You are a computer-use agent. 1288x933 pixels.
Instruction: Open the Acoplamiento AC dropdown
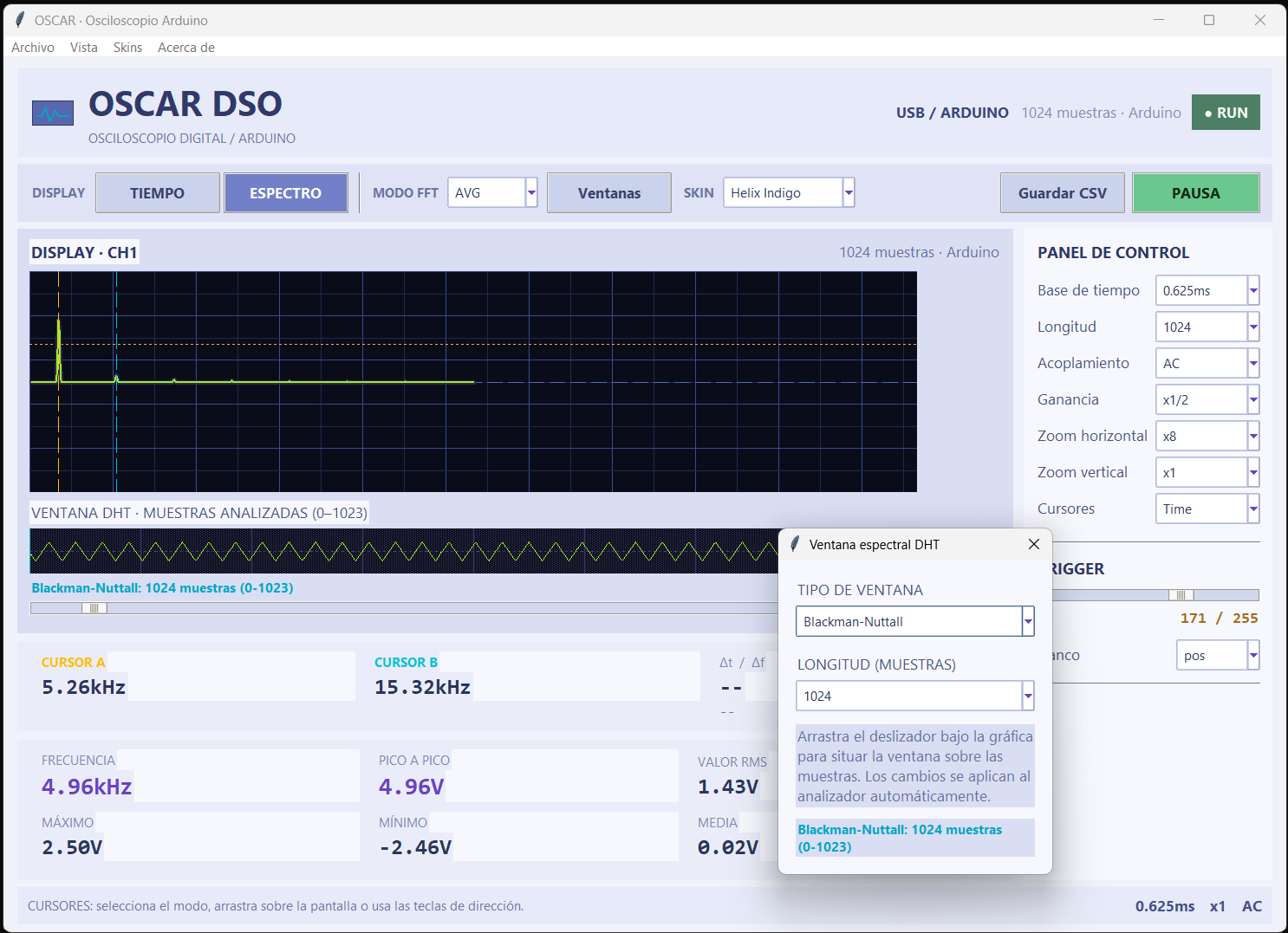[x=1207, y=364]
